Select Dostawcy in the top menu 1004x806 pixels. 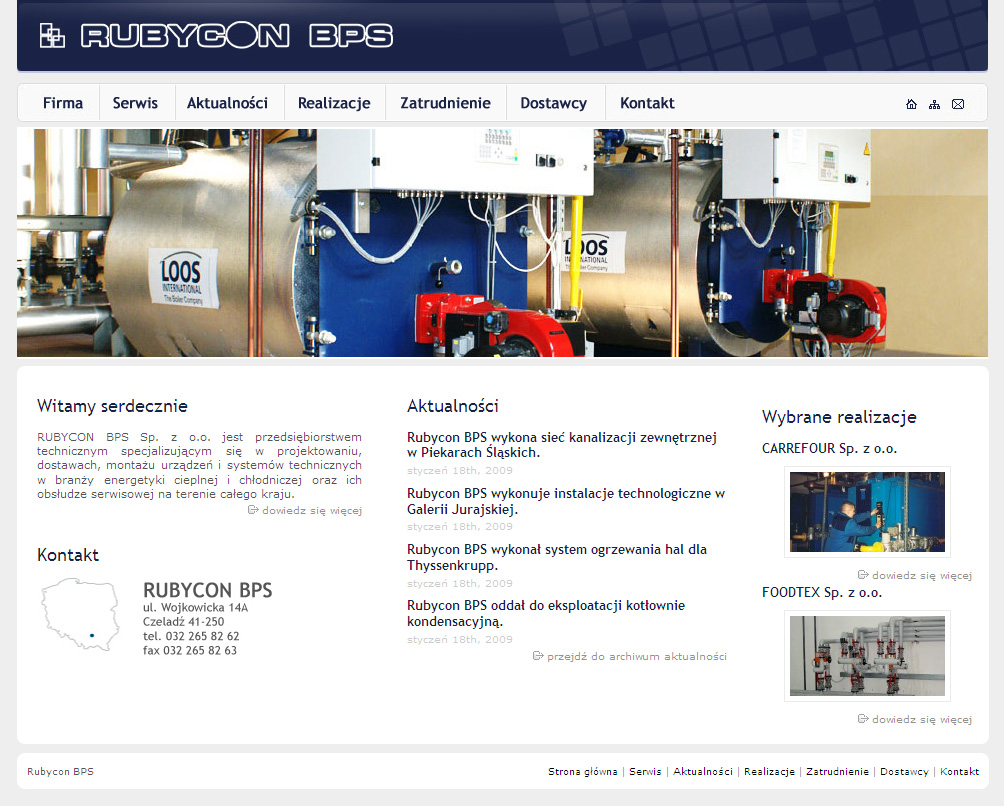pos(554,103)
